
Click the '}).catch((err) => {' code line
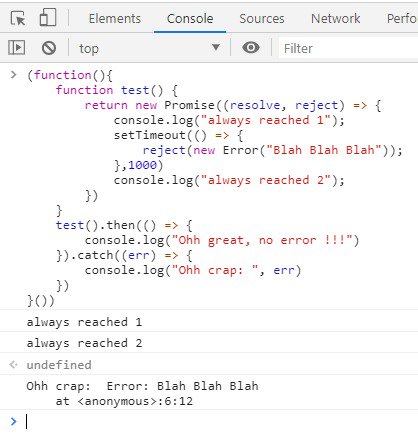click(x=124, y=255)
